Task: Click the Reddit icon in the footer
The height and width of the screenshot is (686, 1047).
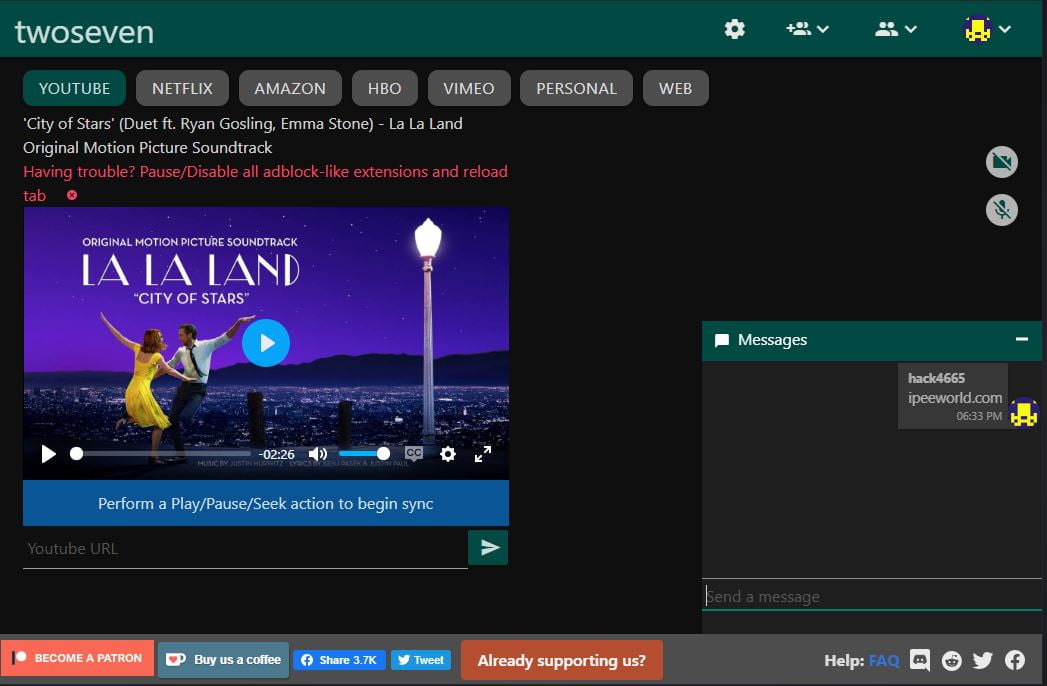Action: click(x=951, y=660)
